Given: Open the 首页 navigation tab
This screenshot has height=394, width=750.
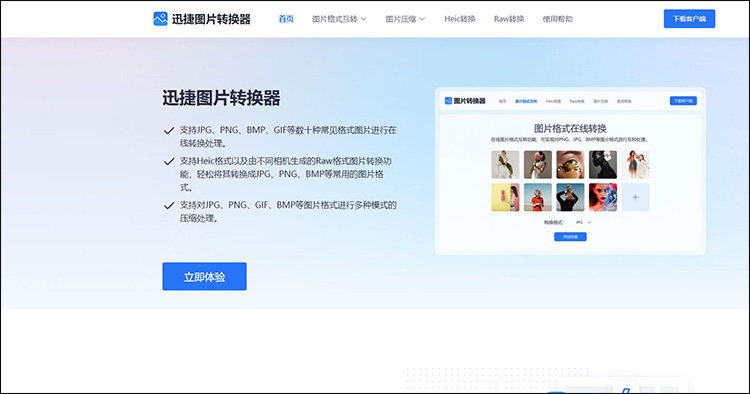Looking at the screenshot, I should (x=286, y=19).
